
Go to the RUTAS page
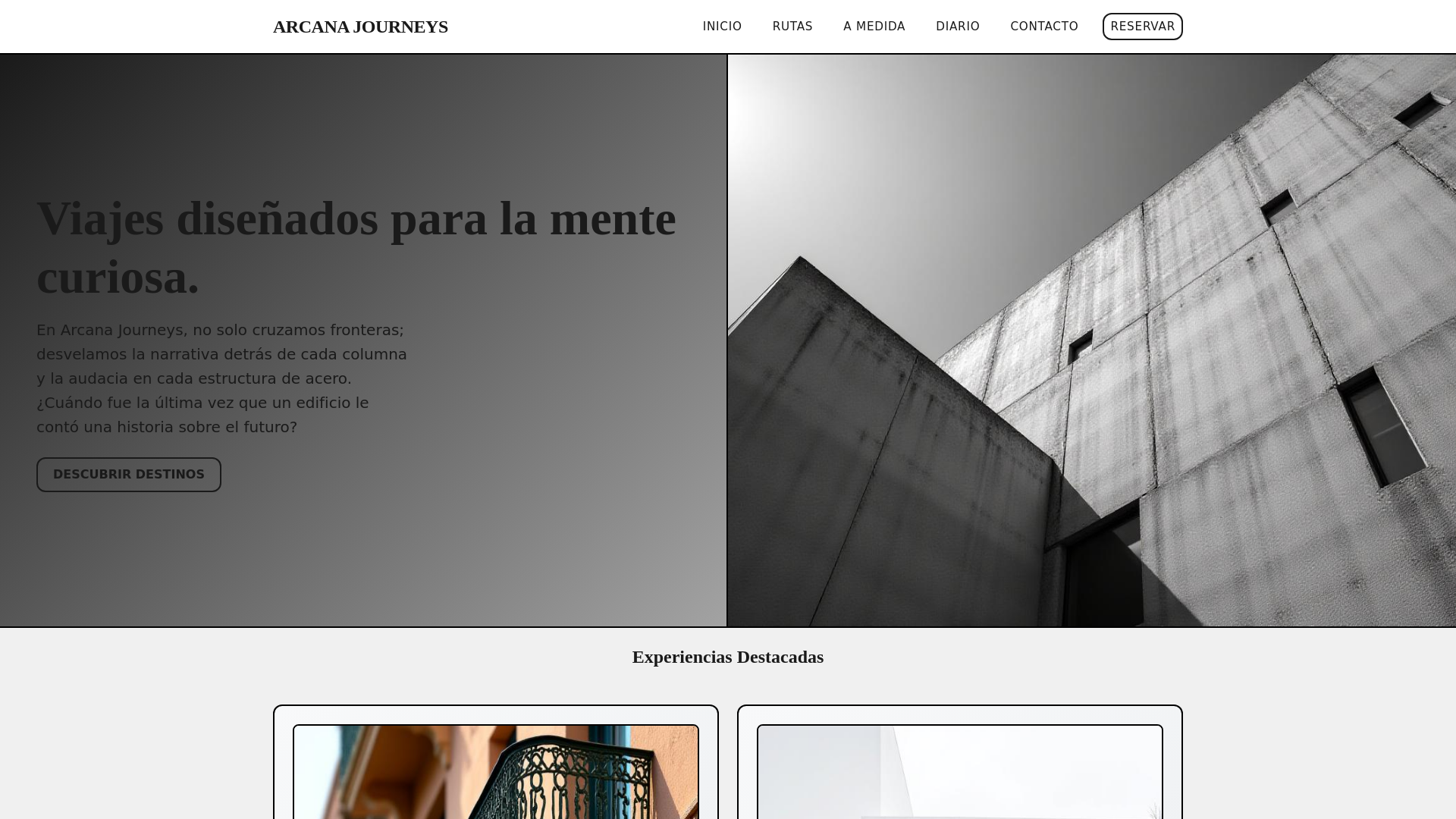792,27
